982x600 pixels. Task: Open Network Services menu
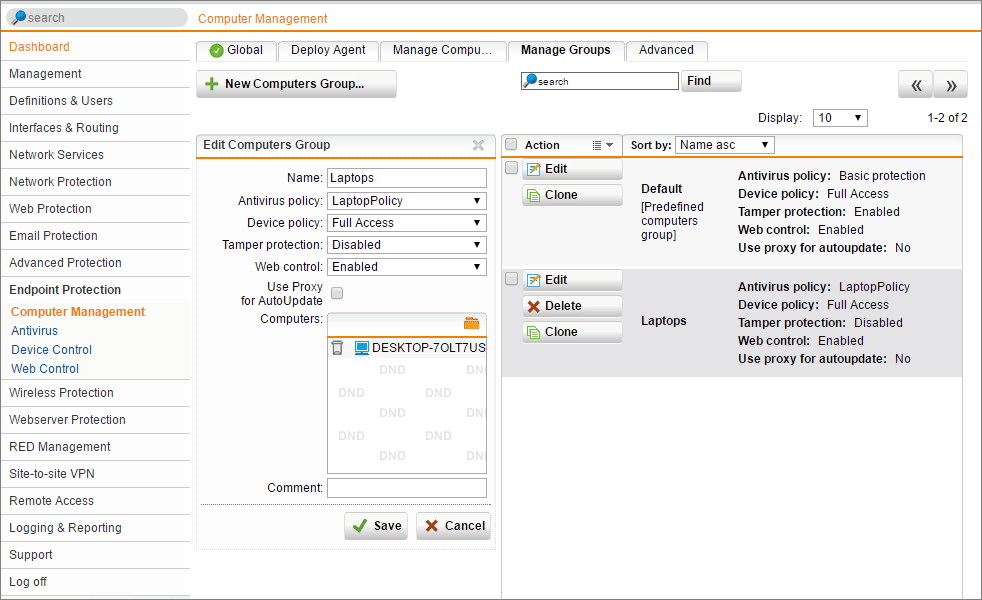tap(56, 155)
